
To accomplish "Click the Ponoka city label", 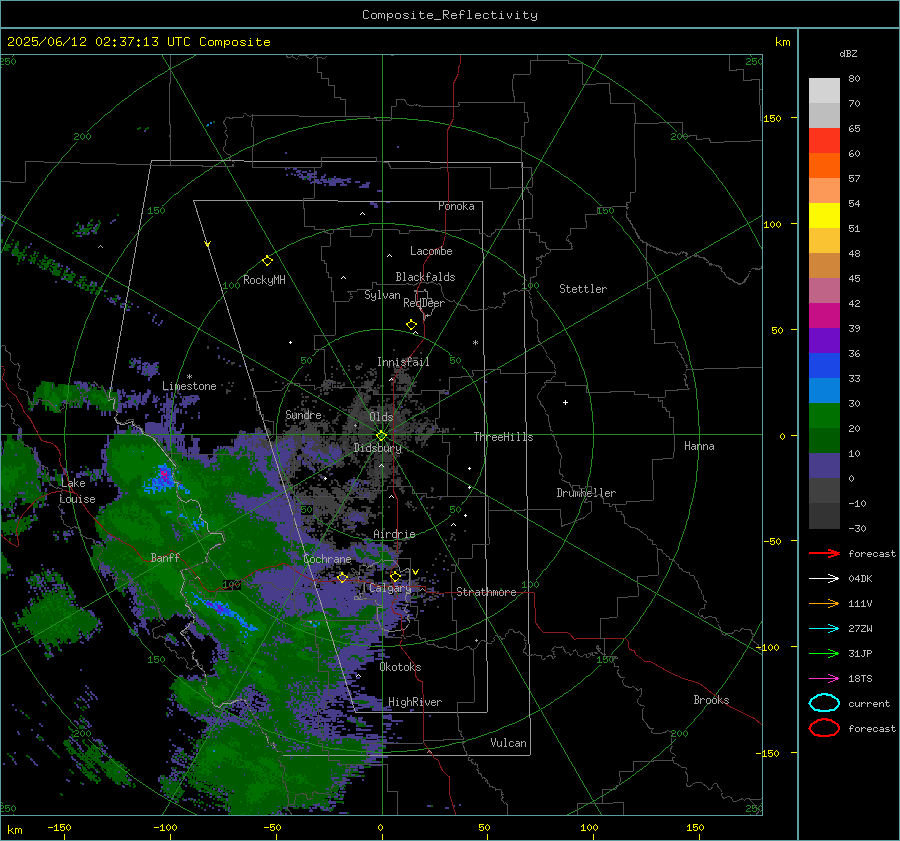I will [456, 206].
